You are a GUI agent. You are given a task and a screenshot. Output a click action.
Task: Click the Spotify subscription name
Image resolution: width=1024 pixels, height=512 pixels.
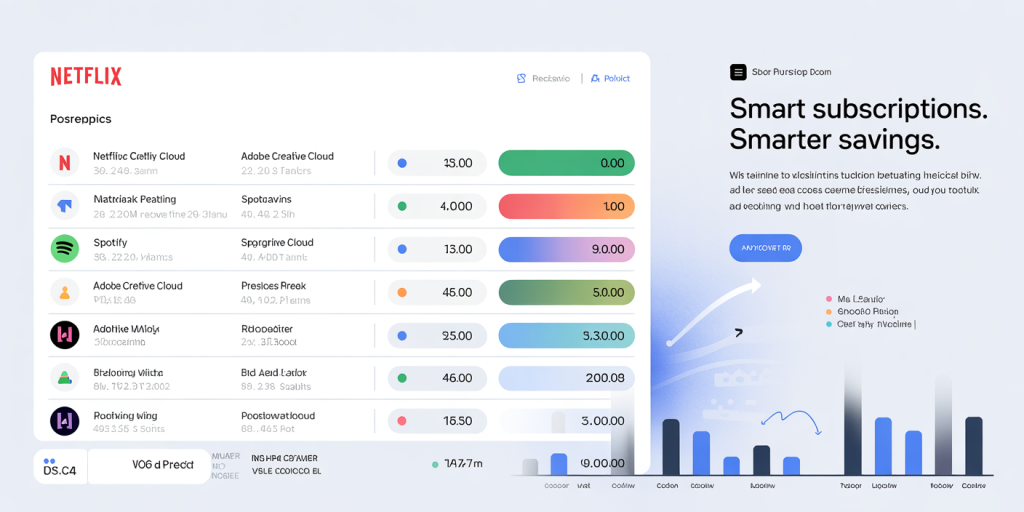tap(110, 242)
